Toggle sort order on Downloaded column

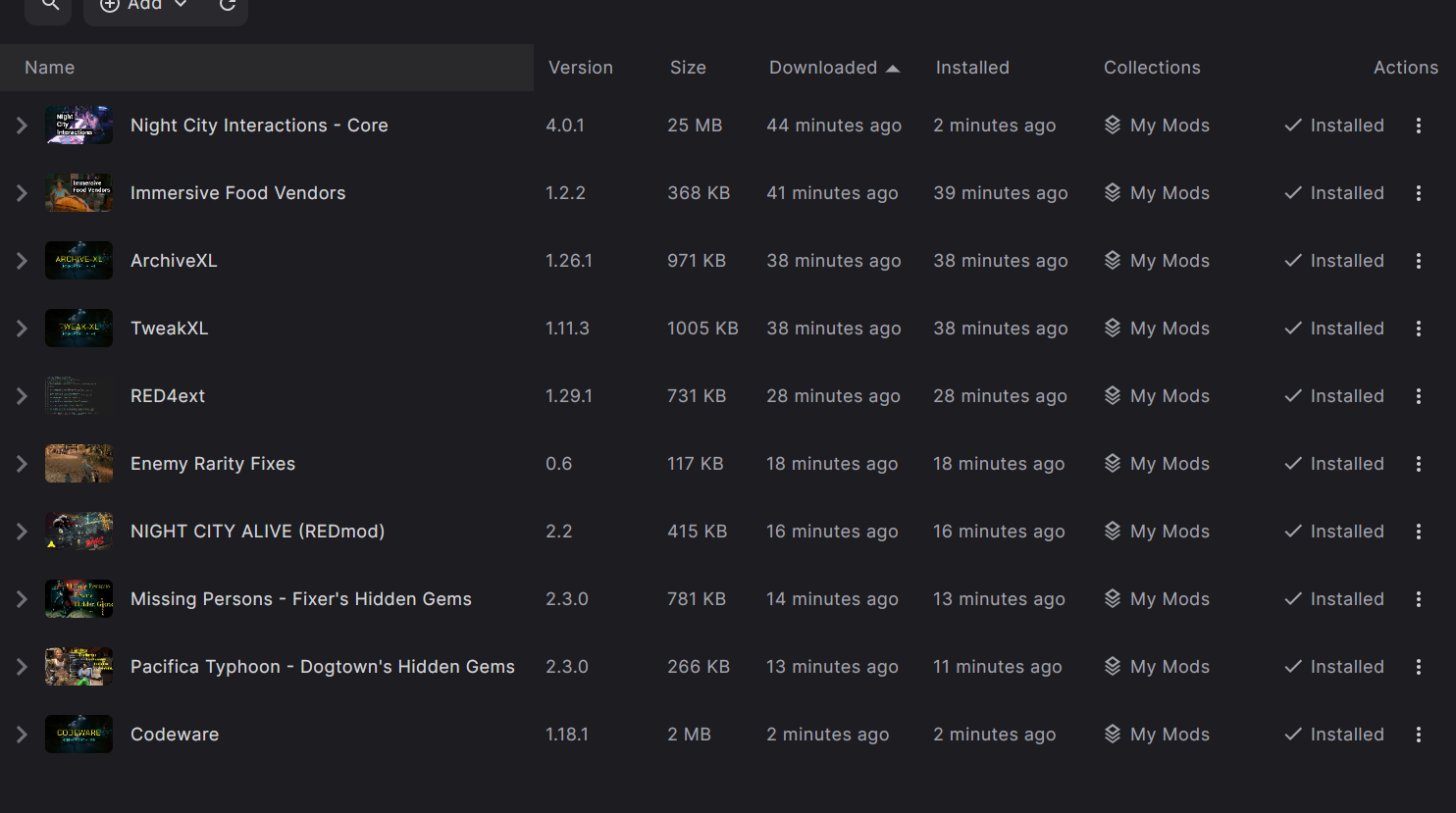834,68
